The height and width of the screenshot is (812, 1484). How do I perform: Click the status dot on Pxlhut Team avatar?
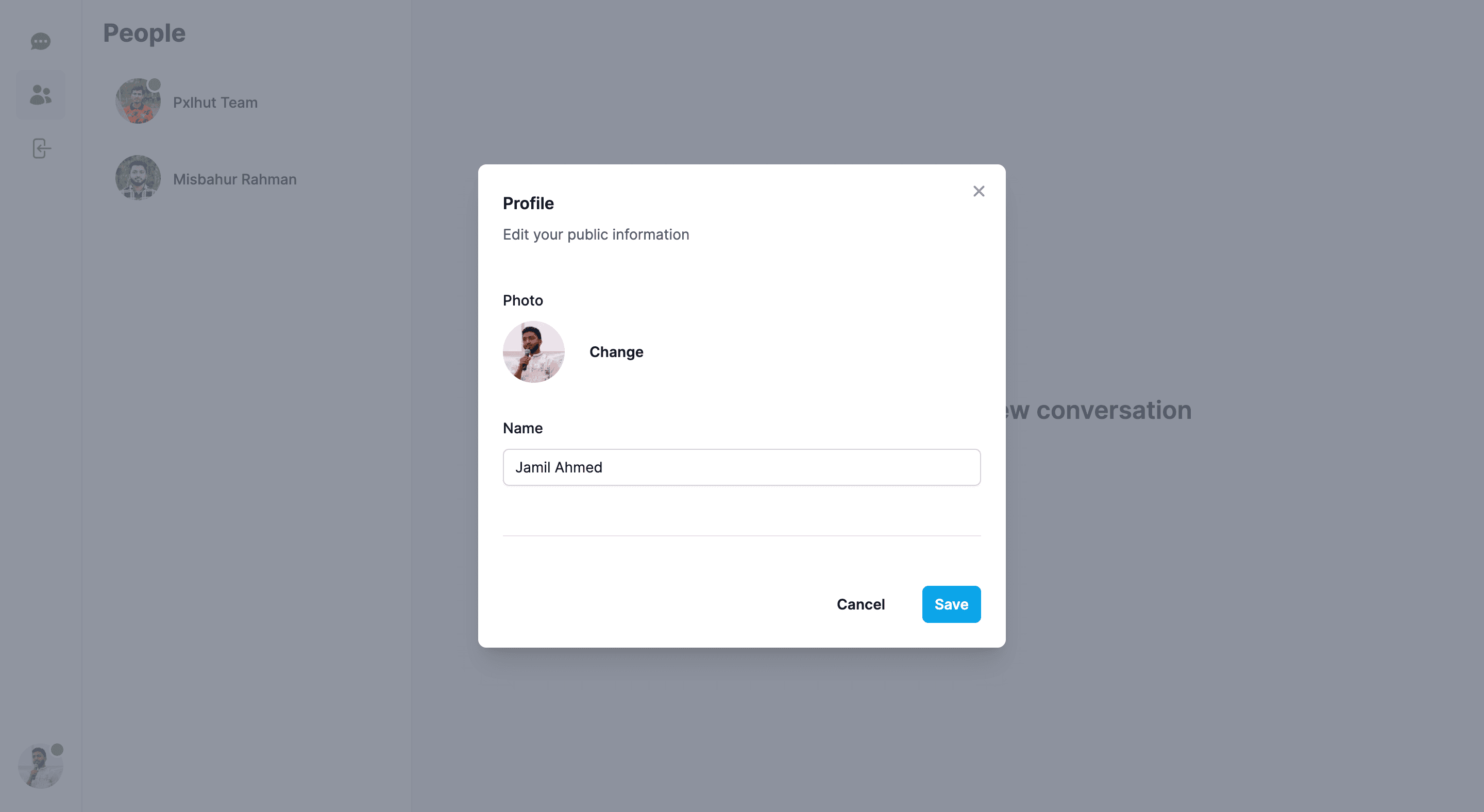[x=154, y=84]
